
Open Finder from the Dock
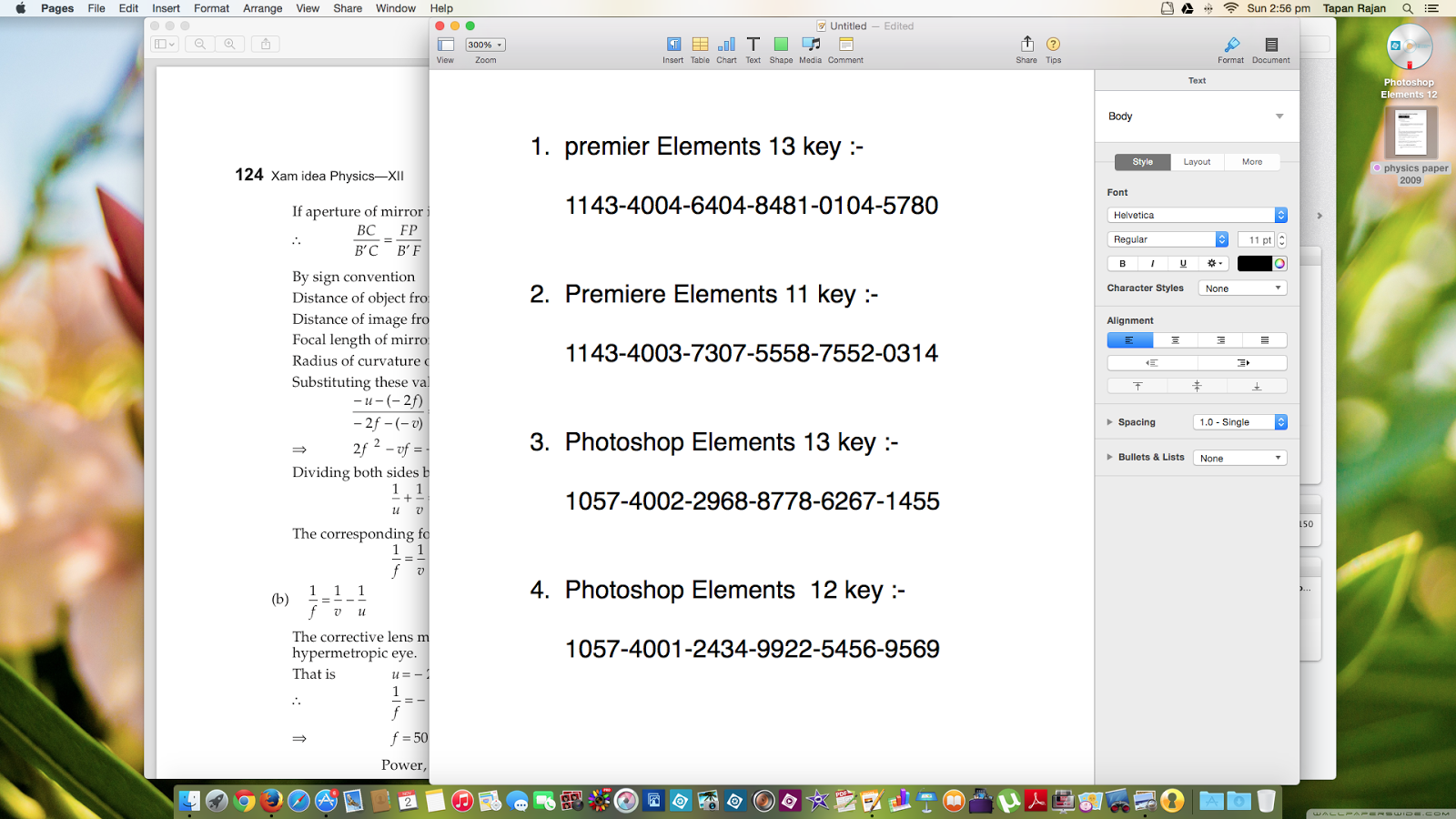189,801
